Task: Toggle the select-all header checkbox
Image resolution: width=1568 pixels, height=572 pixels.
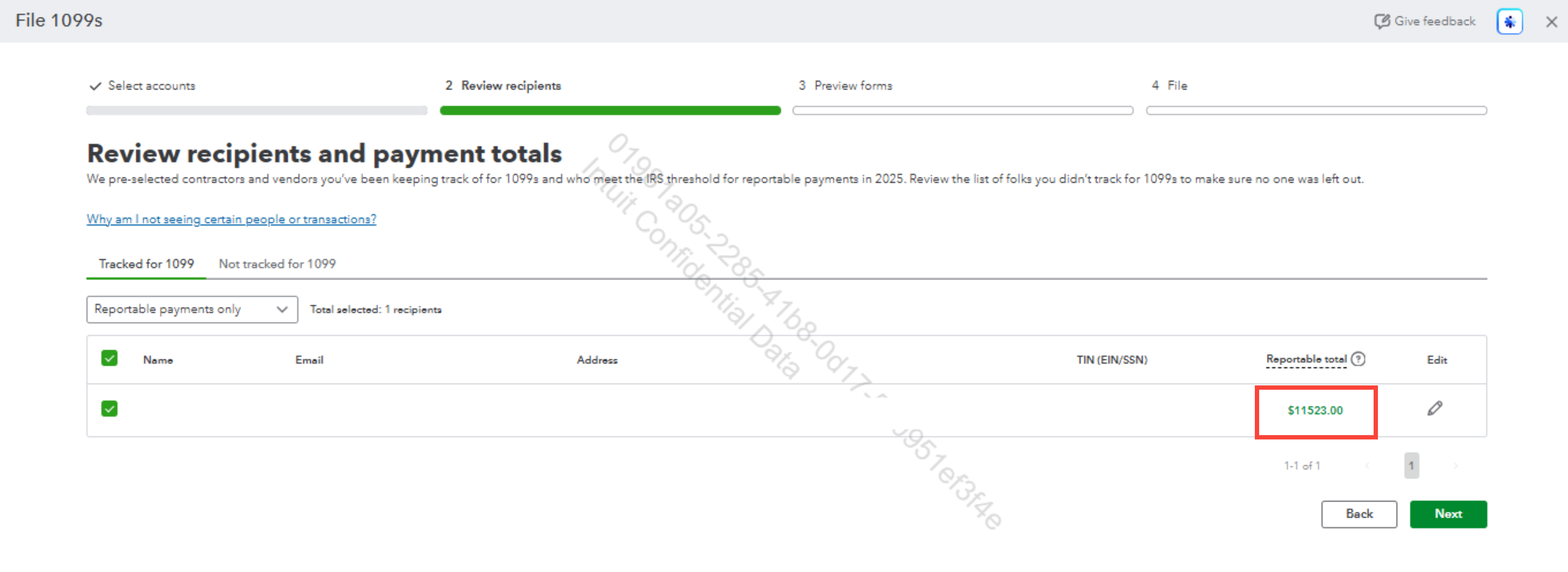Action: click(x=109, y=358)
